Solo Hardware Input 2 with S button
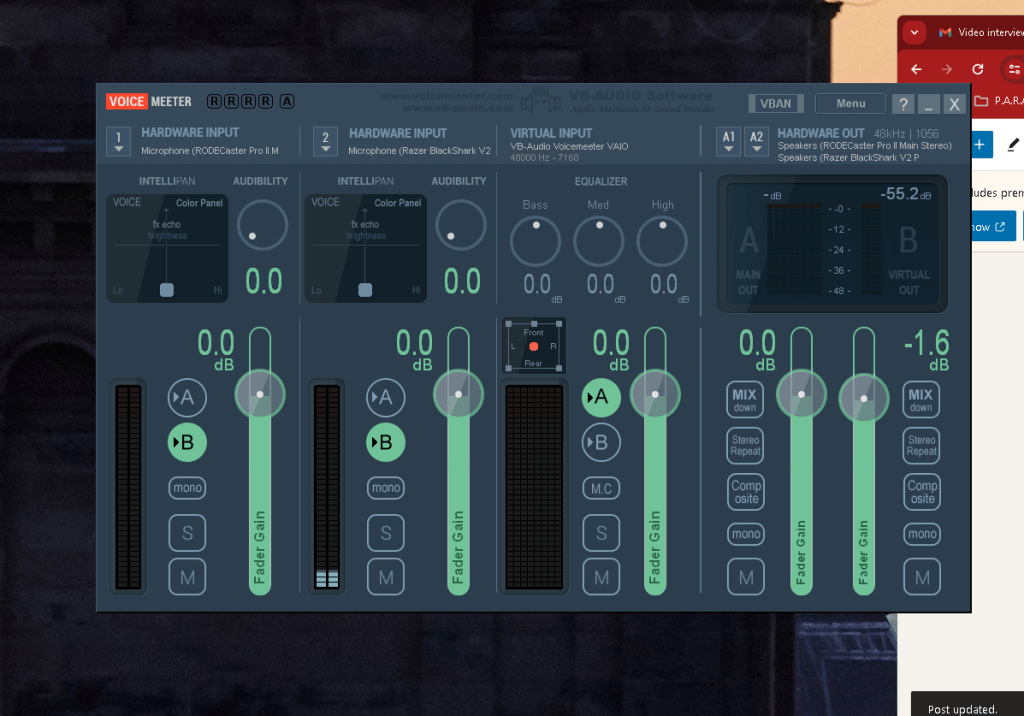Image resolution: width=1024 pixels, height=716 pixels. 386,533
